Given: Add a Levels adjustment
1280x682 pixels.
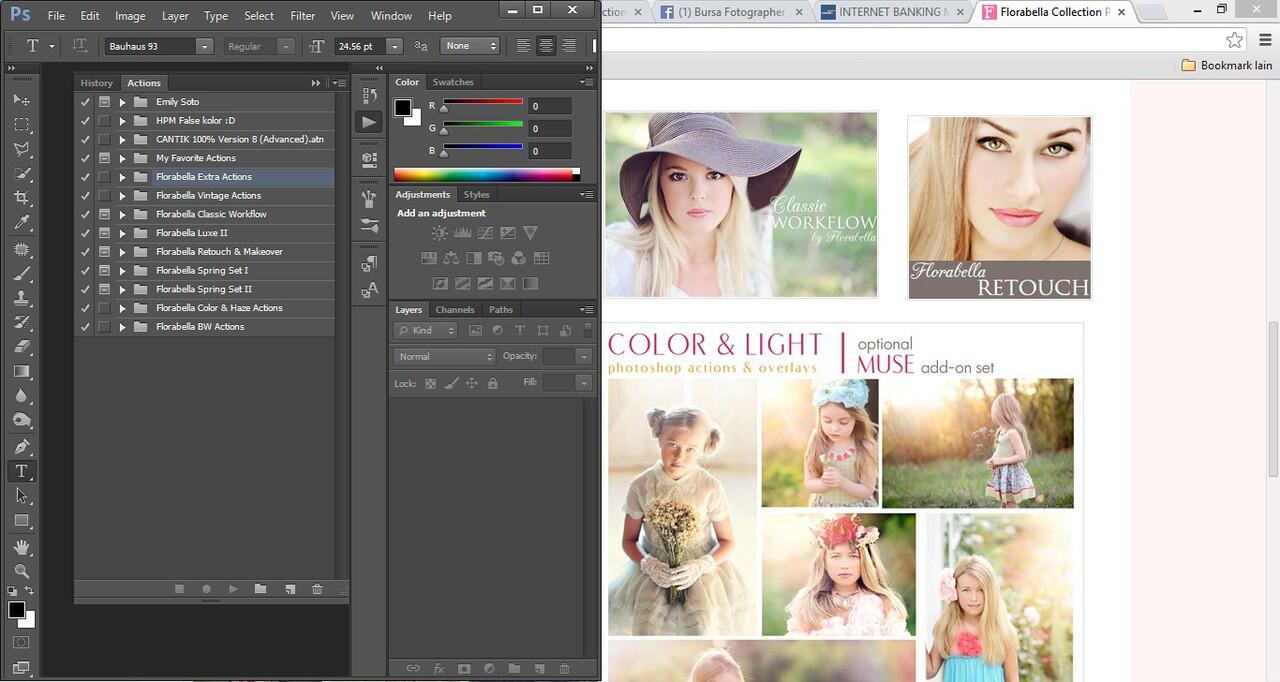Looking at the screenshot, I should [x=462, y=233].
